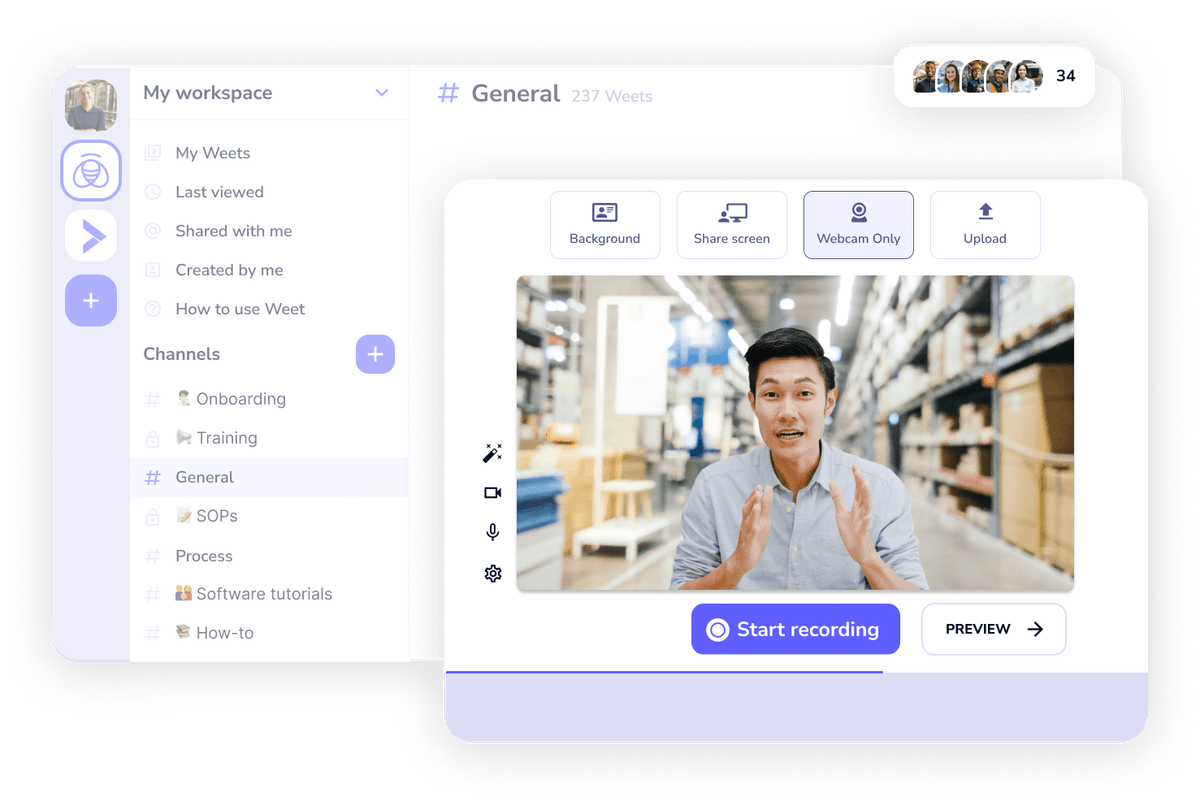Choose the Share screen option
Screen dimensions: 1200x801
732,225
